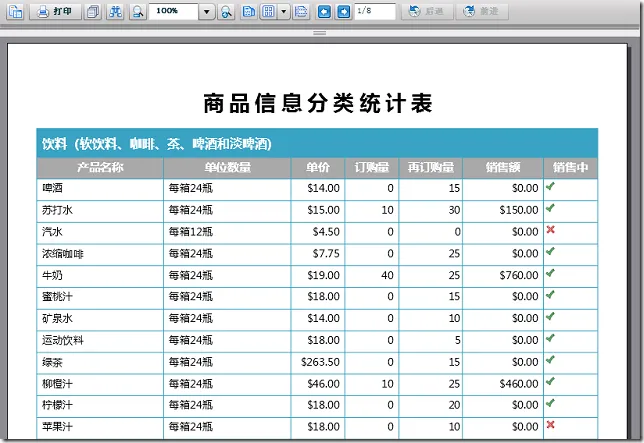Click the red cross in 苹果汁 row
The width and height of the screenshot is (644, 443).
click(550, 424)
